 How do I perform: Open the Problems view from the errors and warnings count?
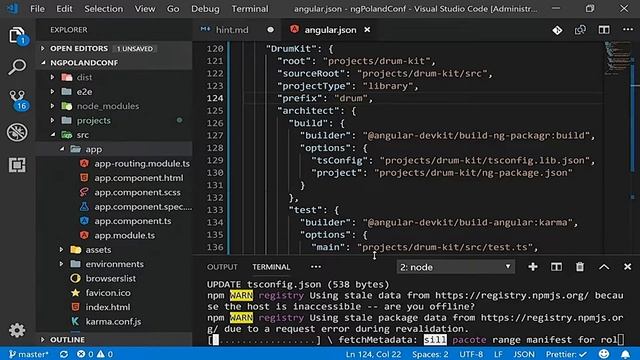coord(95,354)
